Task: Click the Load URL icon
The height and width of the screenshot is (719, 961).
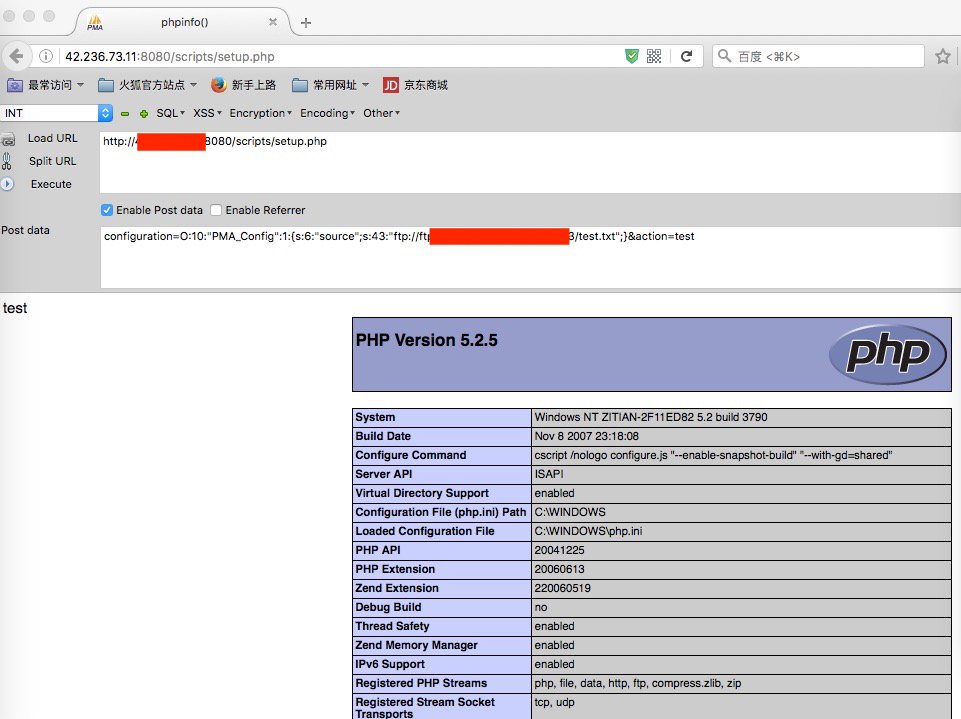Action: pos(8,139)
